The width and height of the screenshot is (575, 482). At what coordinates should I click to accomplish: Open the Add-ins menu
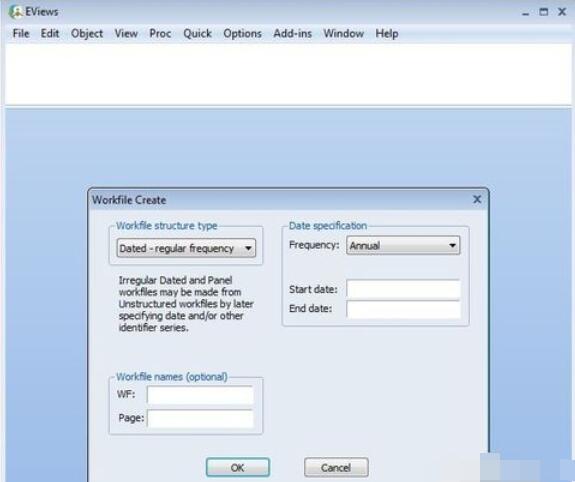pyautogui.click(x=292, y=33)
